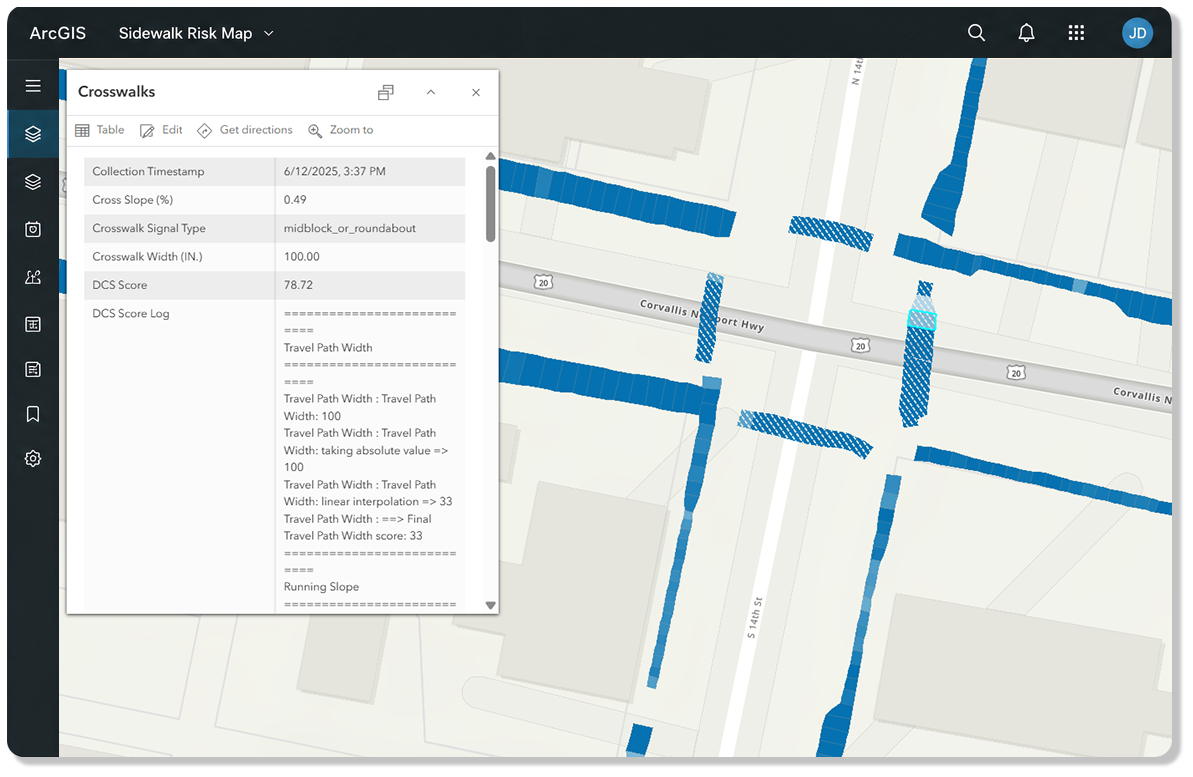Open notifications bell
Screen dimensions: 1193x777
pos(1026,33)
